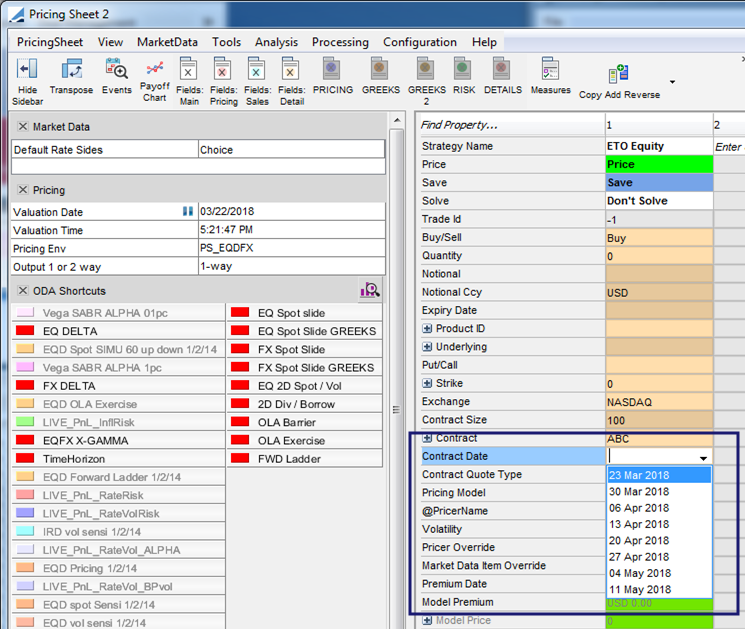Screen dimensions: 745x629
Task: Collapse the Pricing section
Action: (22, 190)
